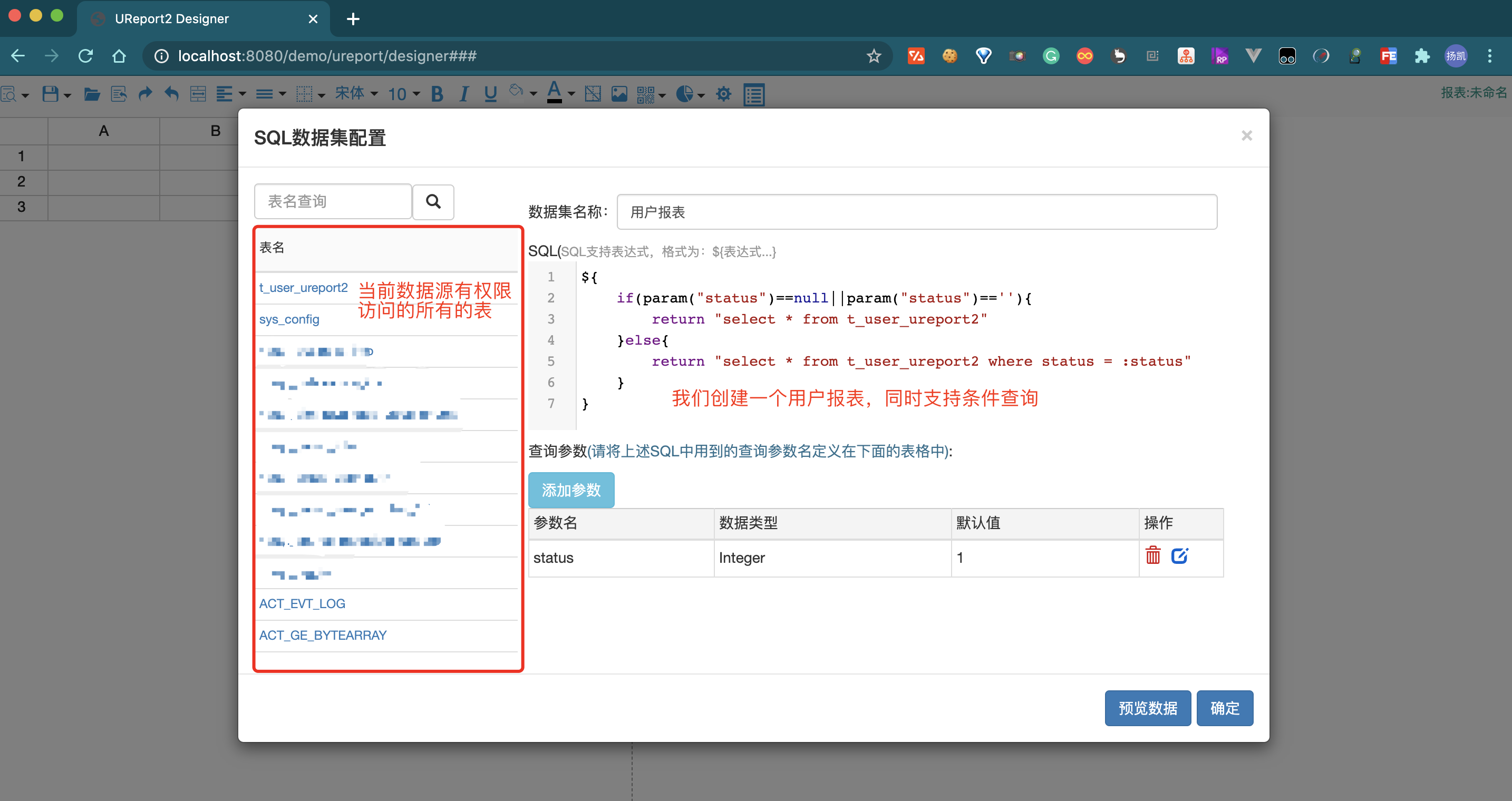Select row 2 header
The image size is (1512, 801).
point(23,182)
